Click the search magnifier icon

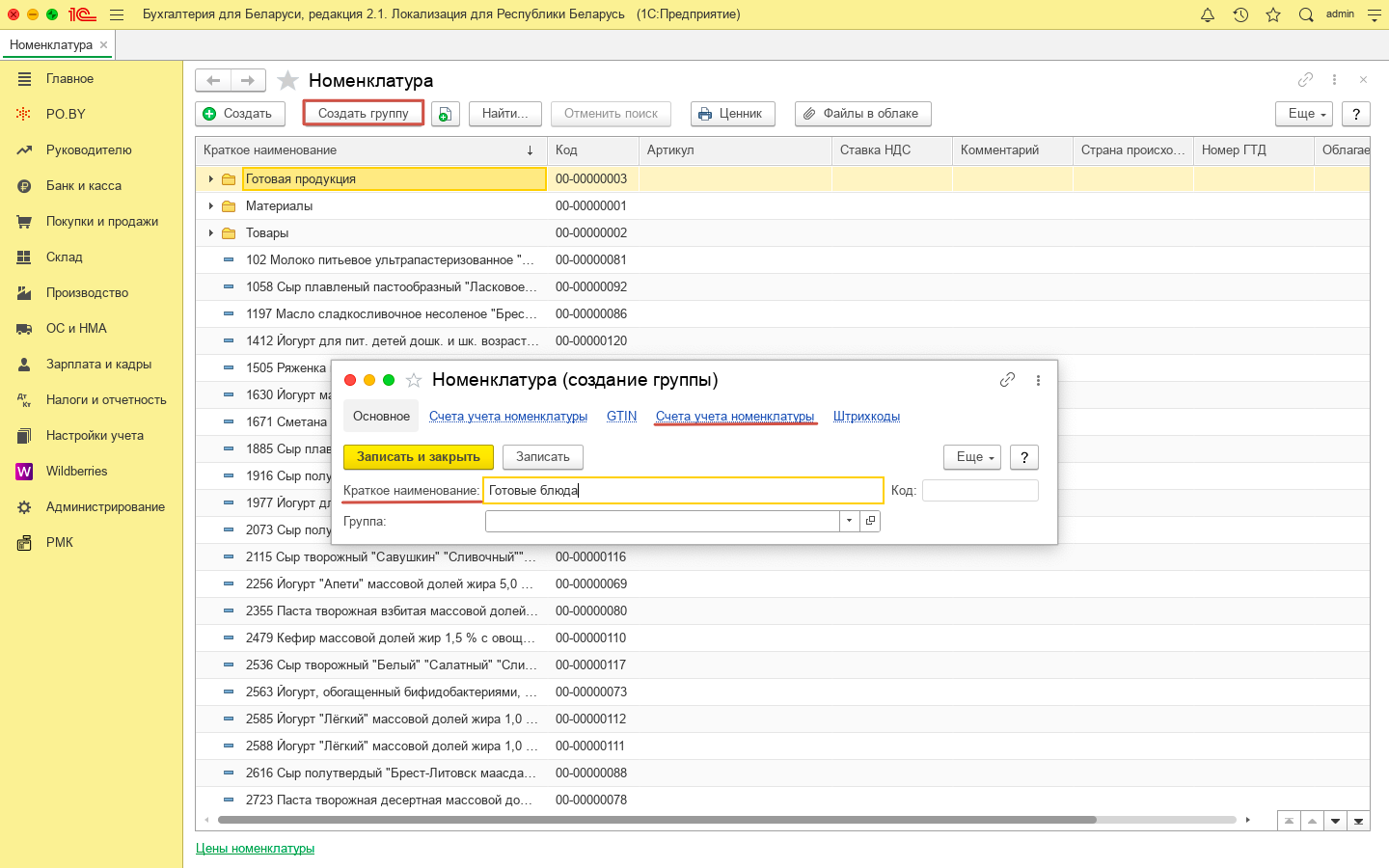tap(1306, 14)
